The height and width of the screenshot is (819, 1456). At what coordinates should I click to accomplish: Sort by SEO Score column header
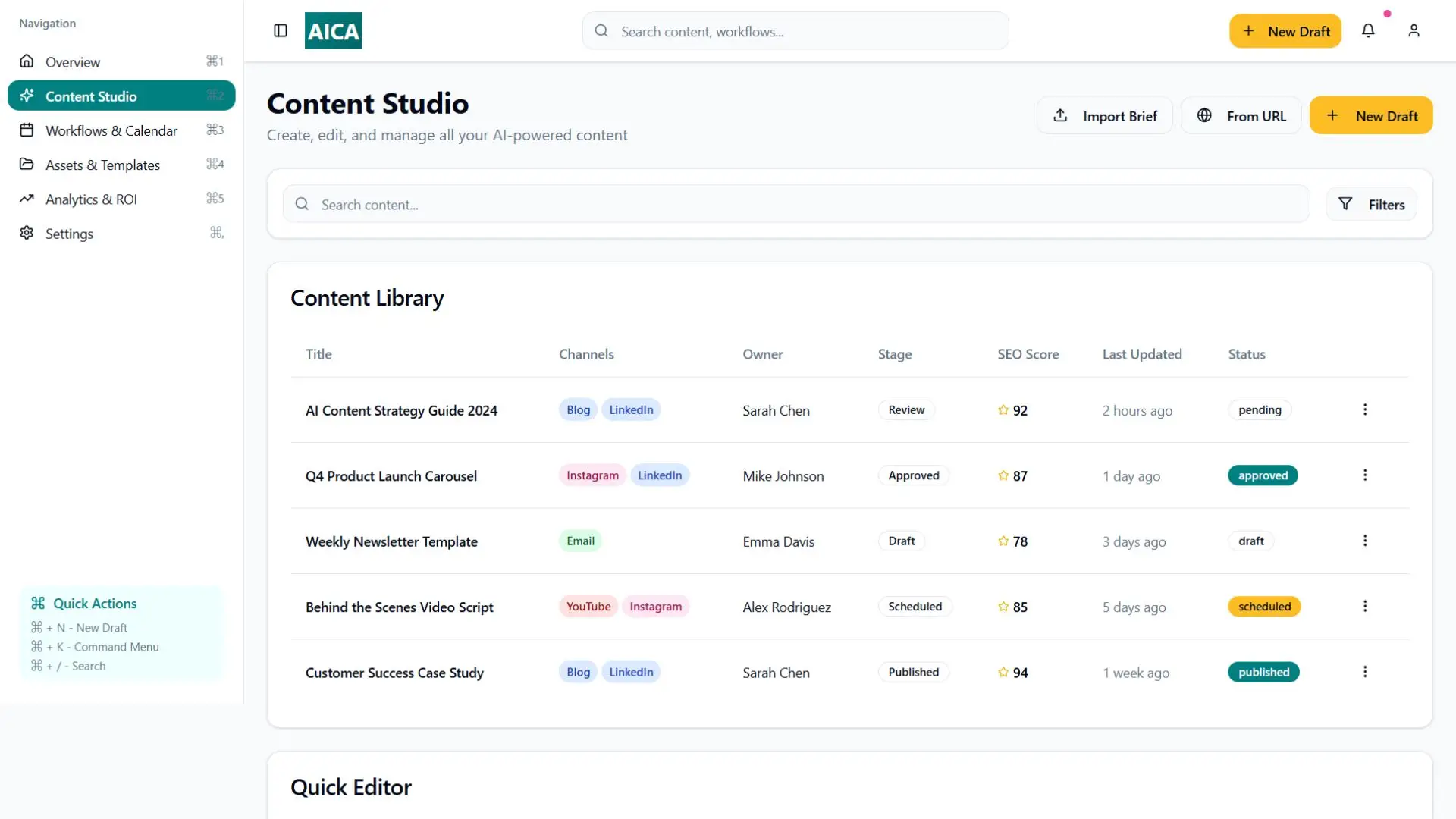click(1028, 354)
